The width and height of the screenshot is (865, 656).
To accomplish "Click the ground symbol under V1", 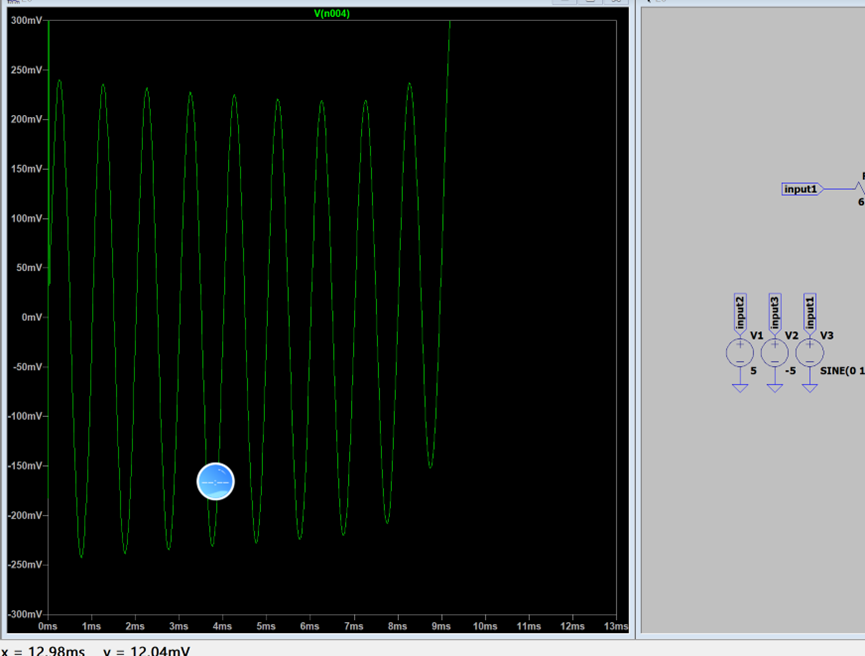I will (740, 388).
